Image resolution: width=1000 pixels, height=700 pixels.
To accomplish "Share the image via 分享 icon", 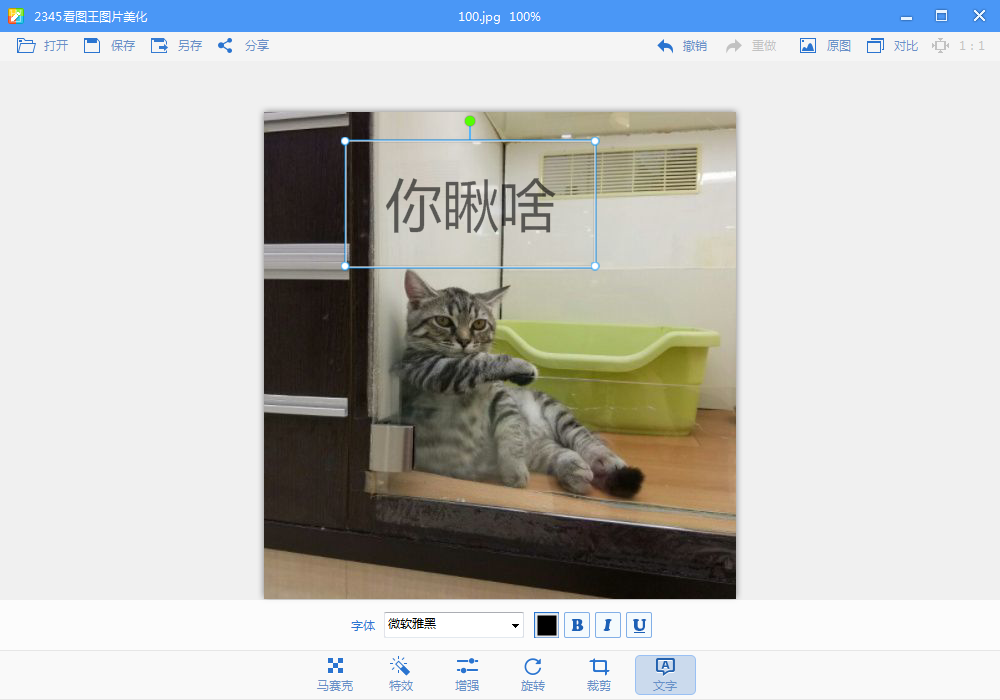I will click(226, 46).
